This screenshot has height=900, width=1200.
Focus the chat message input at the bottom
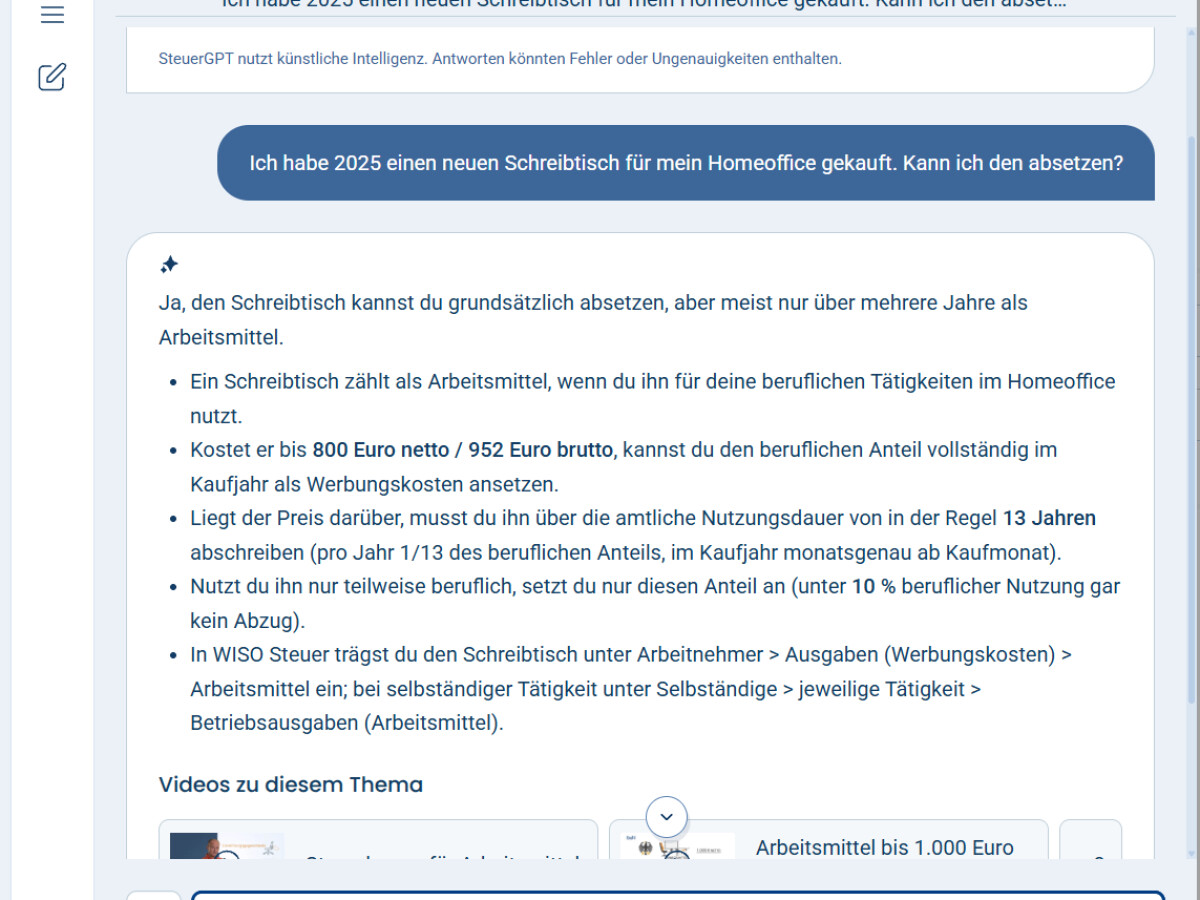tap(678, 895)
